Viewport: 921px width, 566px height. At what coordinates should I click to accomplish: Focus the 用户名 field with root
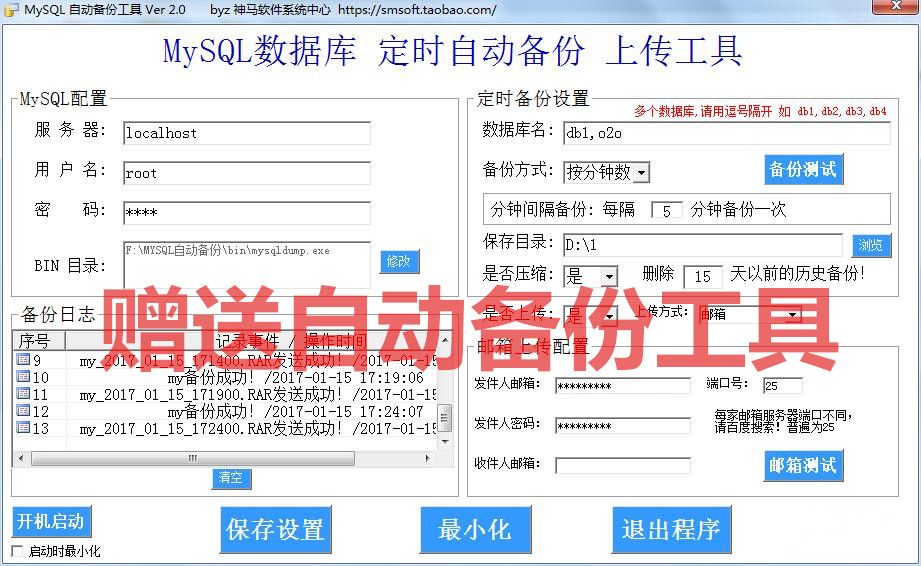[x=247, y=173]
